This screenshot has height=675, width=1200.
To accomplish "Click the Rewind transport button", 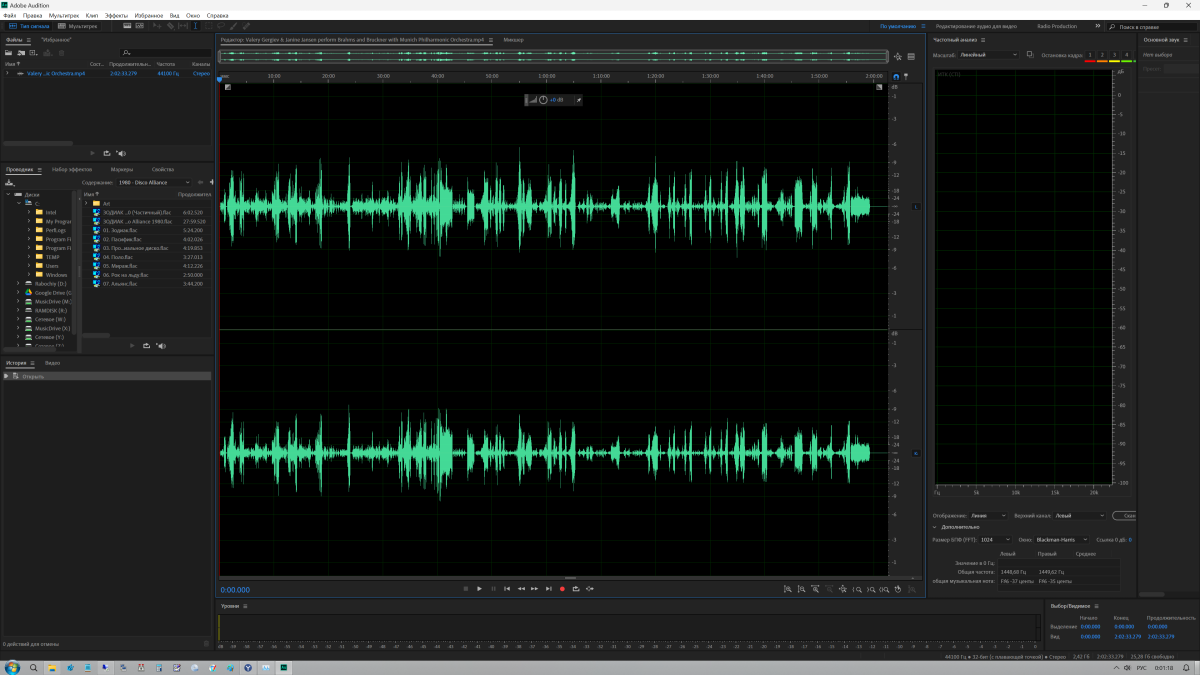I will (521, 589).
